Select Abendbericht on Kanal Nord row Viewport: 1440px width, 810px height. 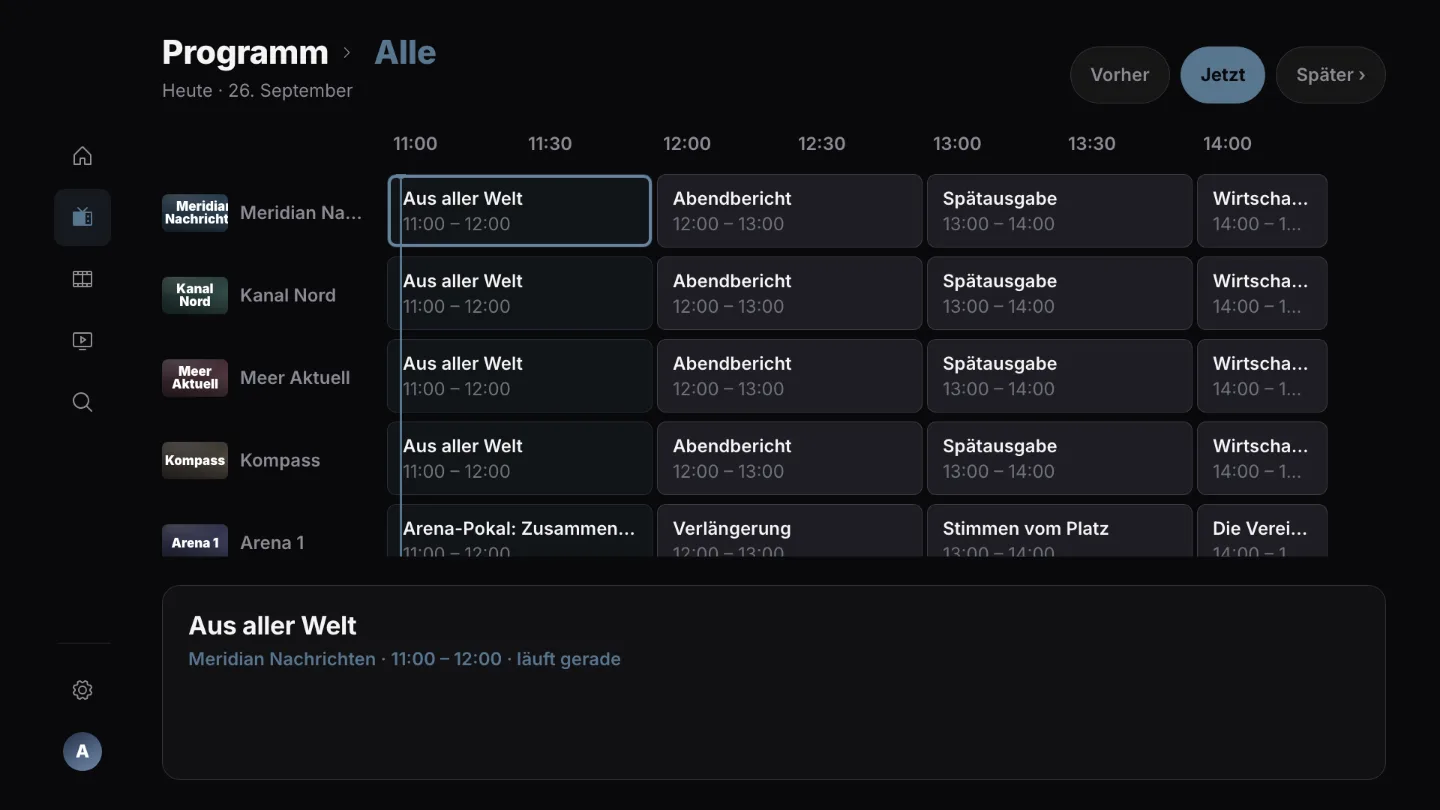(x=789, y=293)
